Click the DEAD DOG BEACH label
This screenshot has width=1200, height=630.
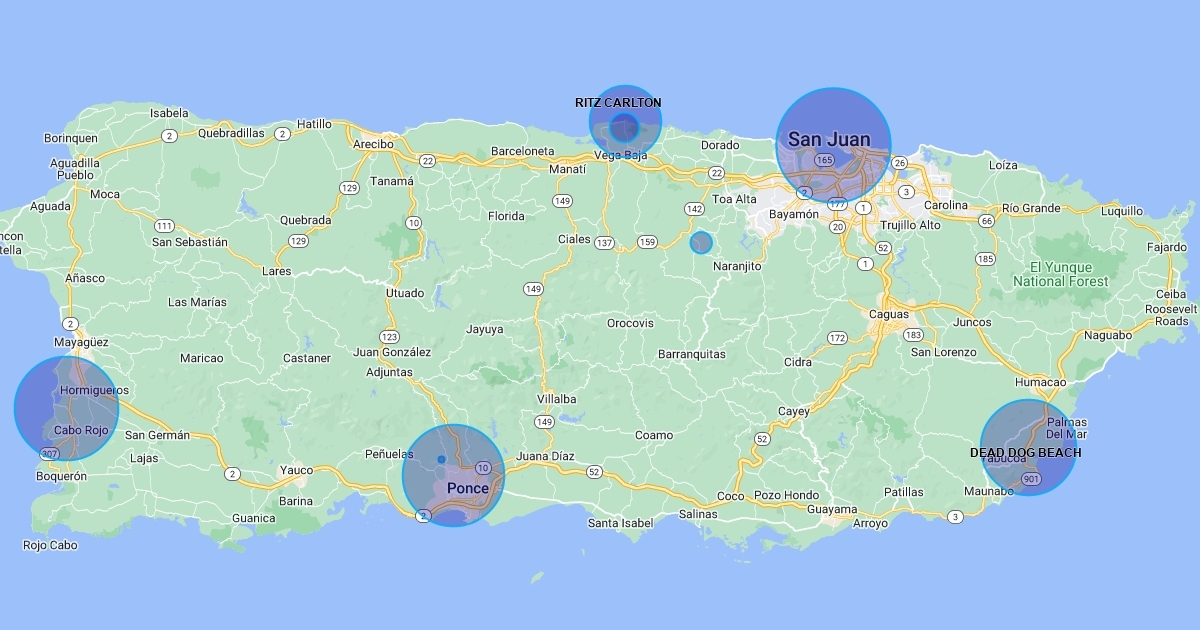pos(1025,453)
